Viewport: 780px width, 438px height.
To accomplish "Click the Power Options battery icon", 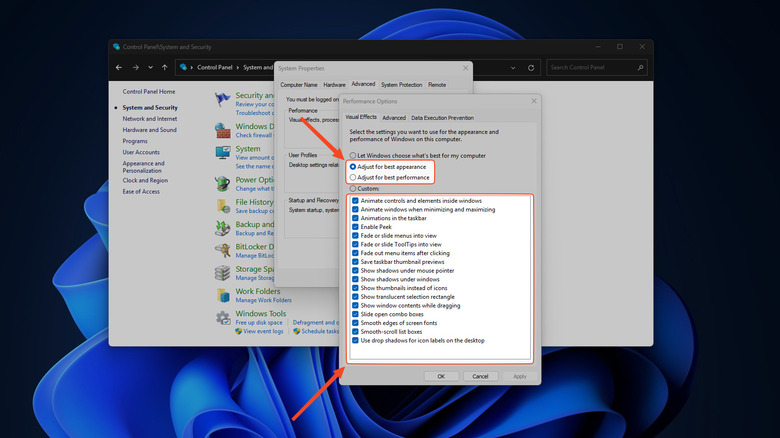I will (223, 185).
